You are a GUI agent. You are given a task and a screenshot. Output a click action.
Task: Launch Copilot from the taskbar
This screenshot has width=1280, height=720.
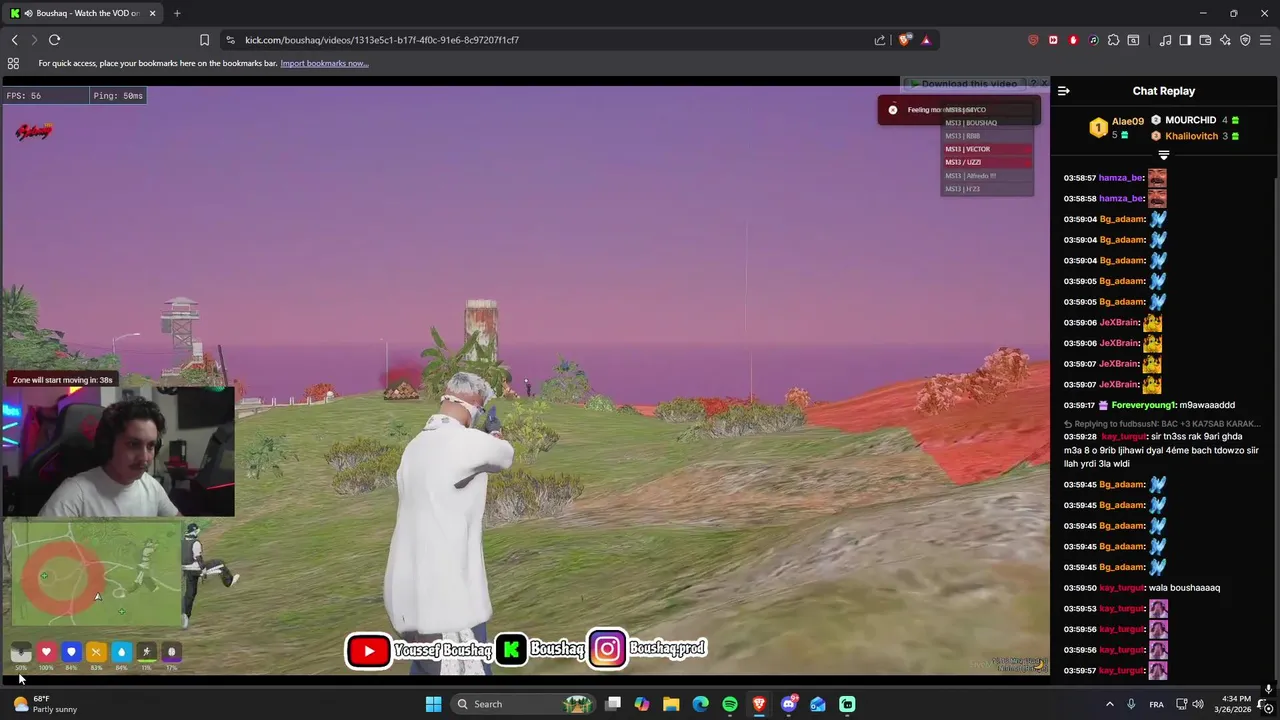pos(642,704)
